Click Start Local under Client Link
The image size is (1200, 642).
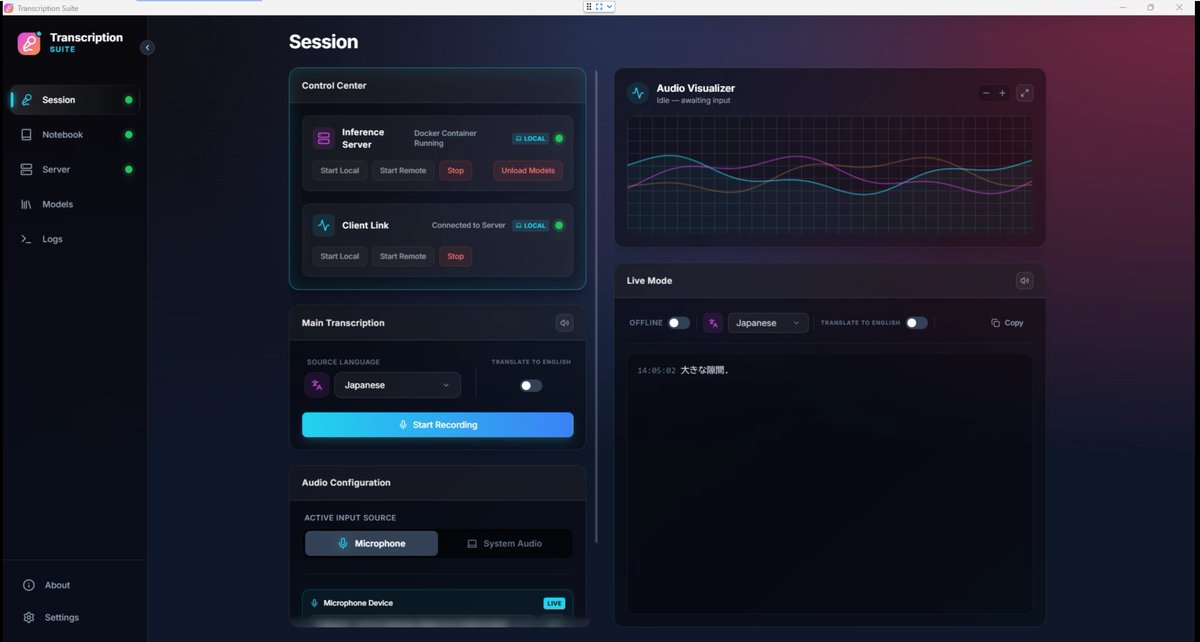tap(340, 257)
